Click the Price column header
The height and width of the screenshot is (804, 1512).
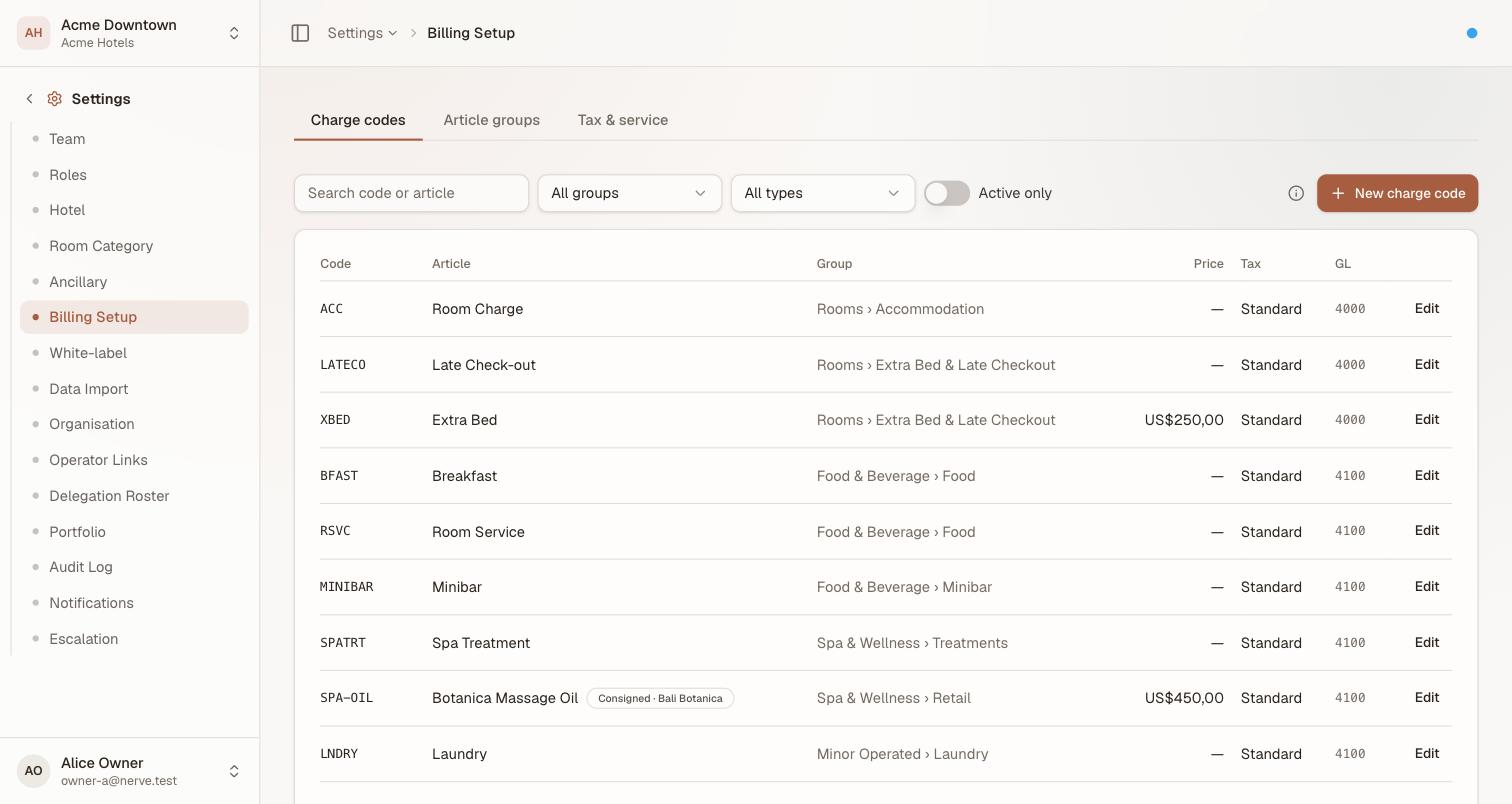[x=1208, y=264]
